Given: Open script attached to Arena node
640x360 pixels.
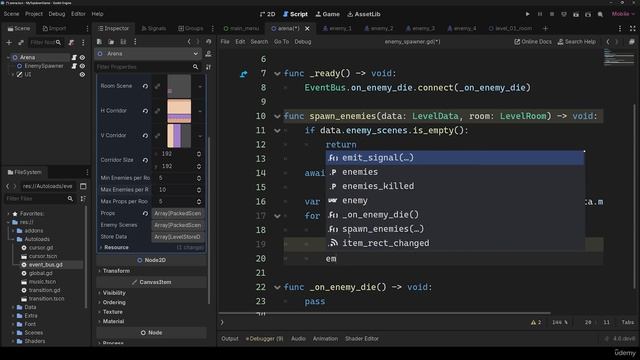Looking at the screenshot, I should pos(74,58).
